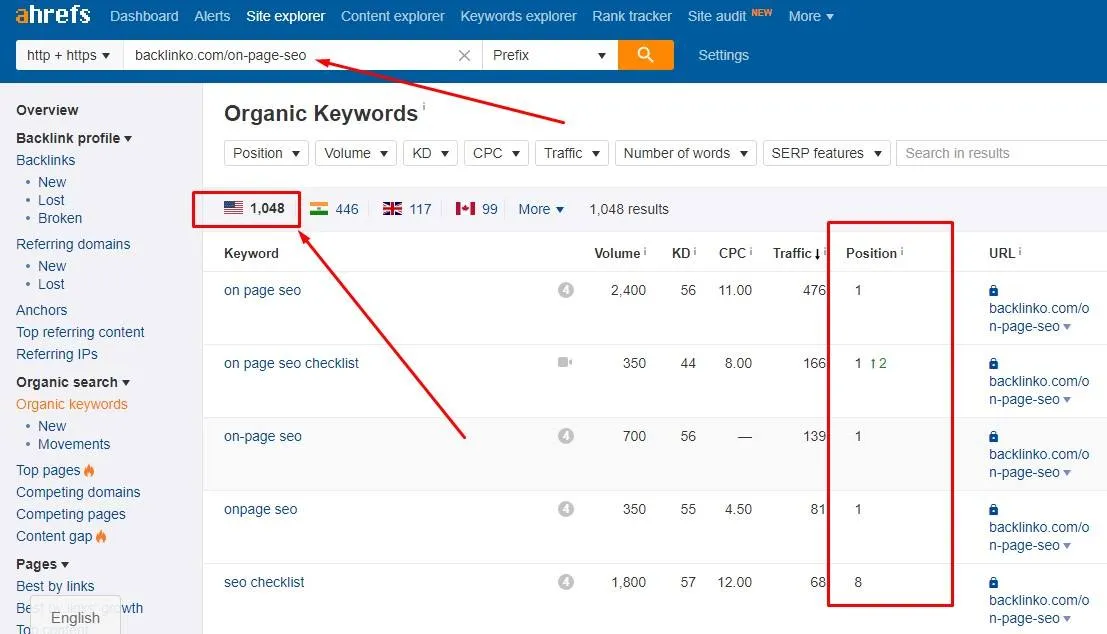The width and height of the screenshot is (1107, 634).
Task: Collapse the Organic search section
Action: [x=73, y=382]
